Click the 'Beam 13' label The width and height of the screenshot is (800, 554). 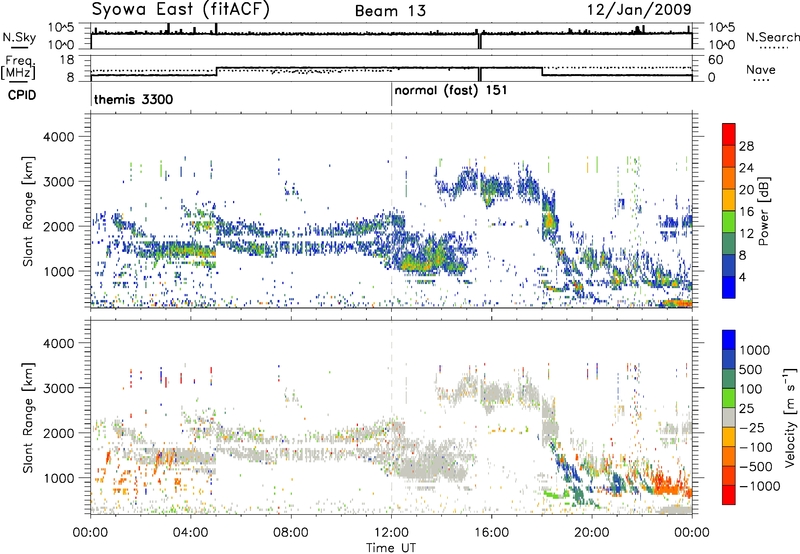(x=390, y=11)
